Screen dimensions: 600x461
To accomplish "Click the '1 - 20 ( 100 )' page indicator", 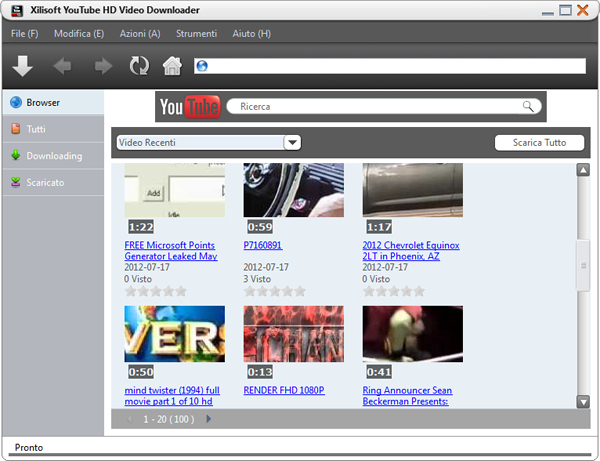I will tap(169, 419).
